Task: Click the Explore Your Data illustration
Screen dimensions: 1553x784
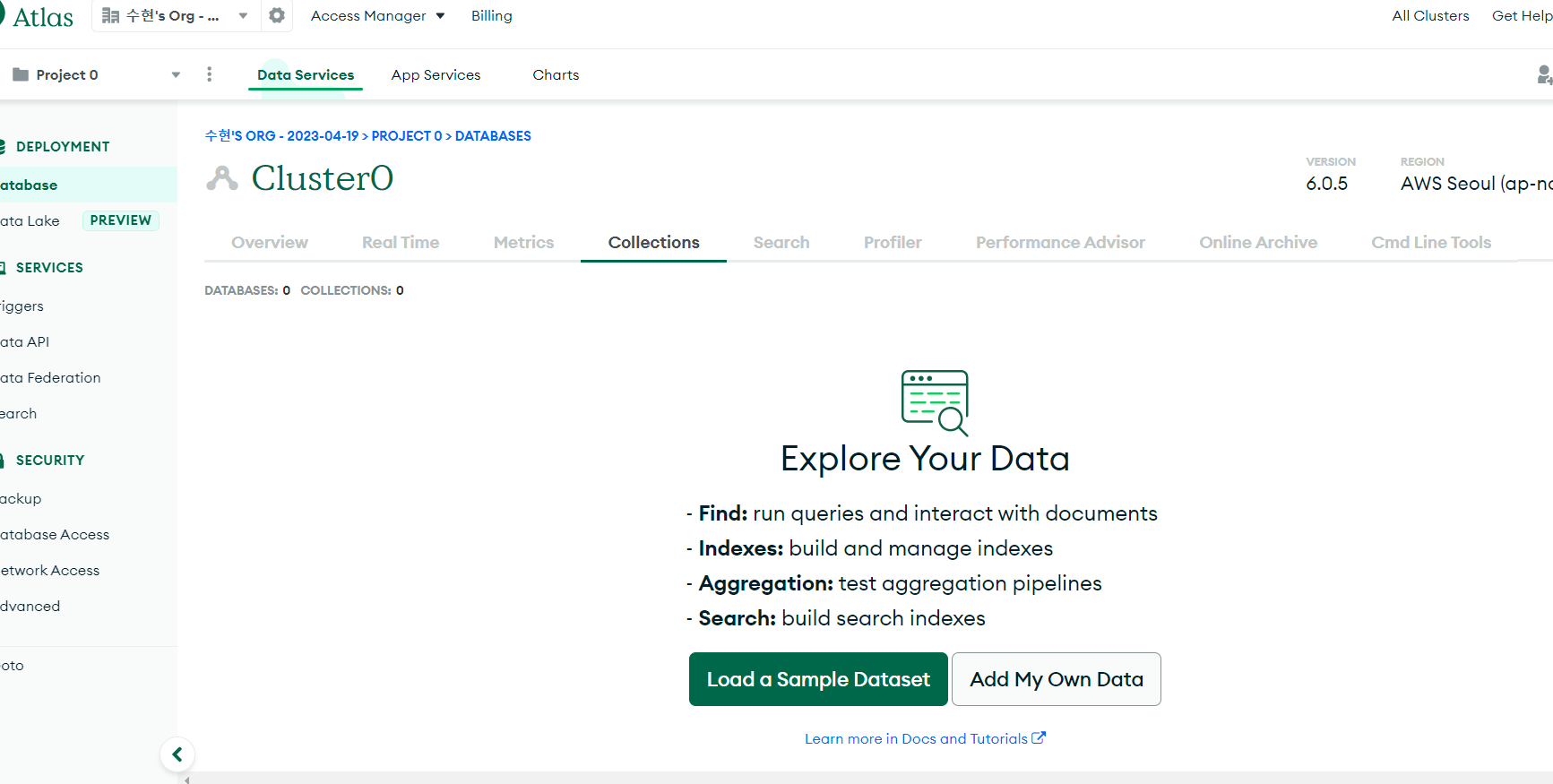Action: click(x=935, y=402)
